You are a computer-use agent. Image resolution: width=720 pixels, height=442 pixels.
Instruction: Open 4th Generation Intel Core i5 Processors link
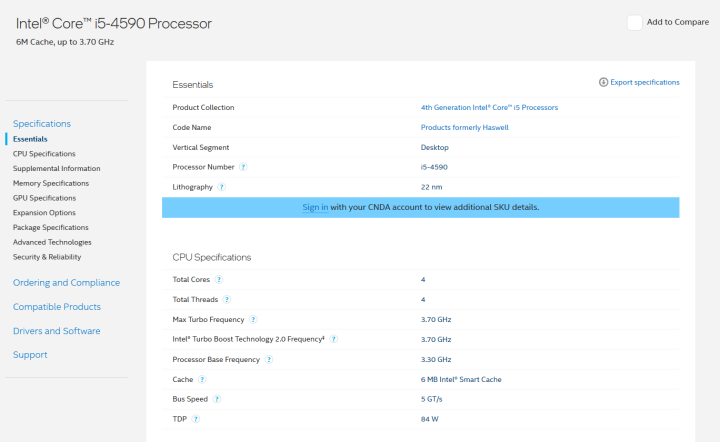click(489, 107)
